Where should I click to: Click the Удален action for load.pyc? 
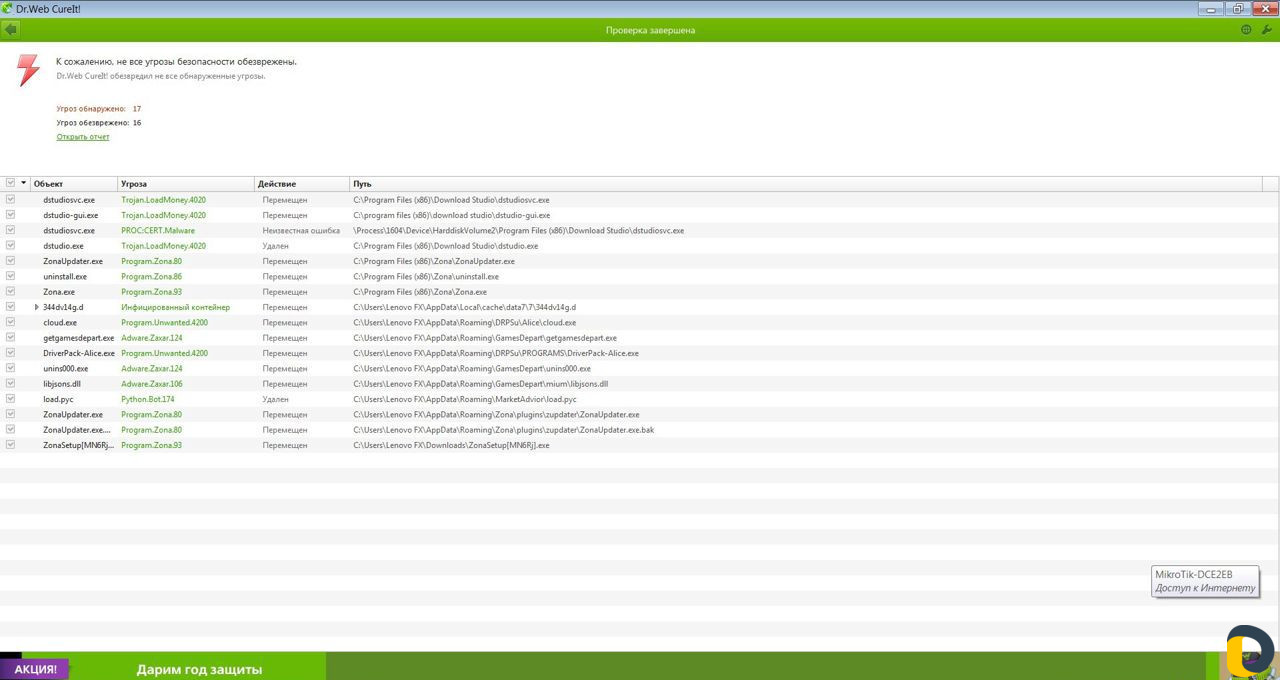(x=276, y=399)
